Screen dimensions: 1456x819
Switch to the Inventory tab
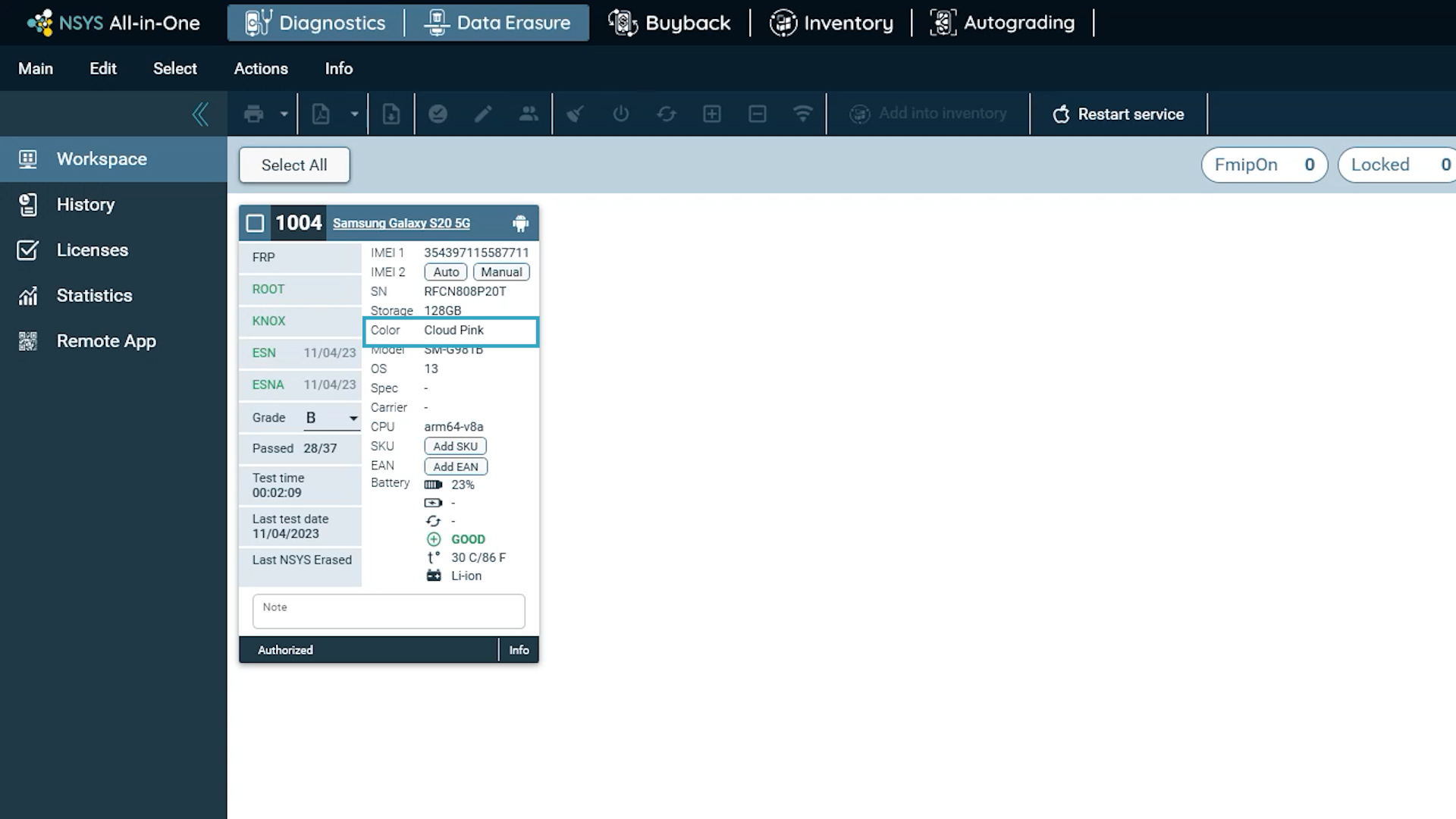(x=831, y=23)
